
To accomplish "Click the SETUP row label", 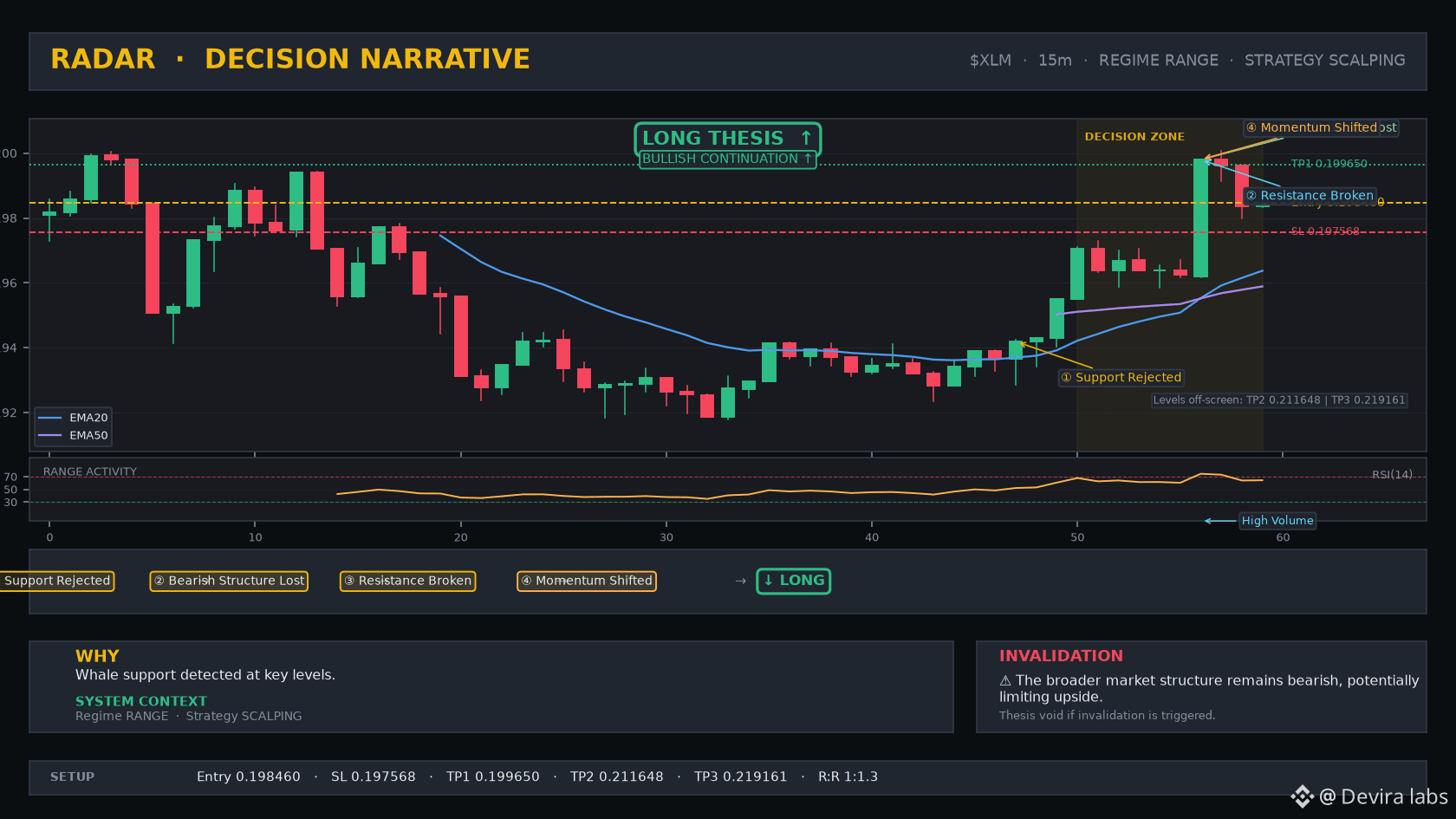I will coord(72,777).
